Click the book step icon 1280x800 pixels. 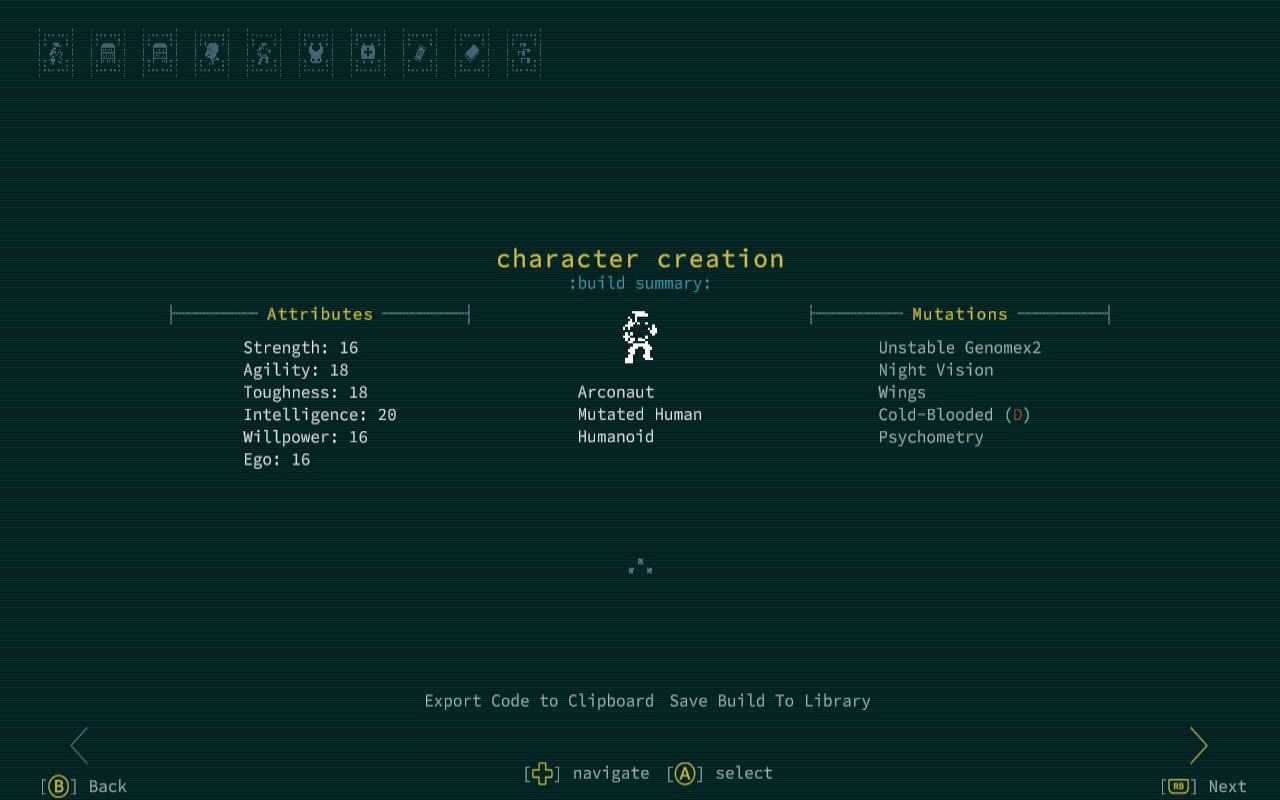[x=472, y=53]
